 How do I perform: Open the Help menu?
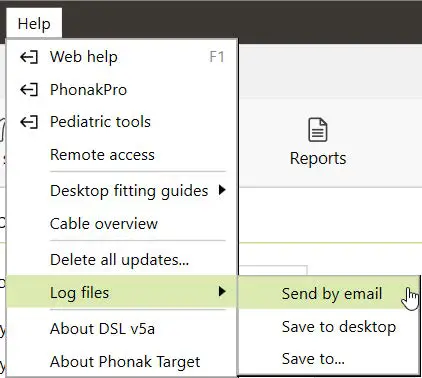pos(34,24)
